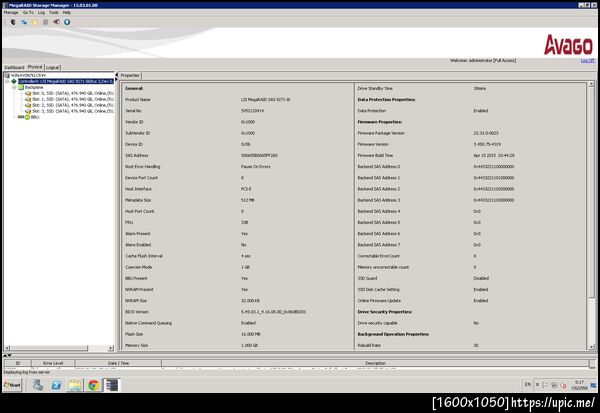Open Server Manager from the taskbar

pyautogui.click(x=38, y=385)
